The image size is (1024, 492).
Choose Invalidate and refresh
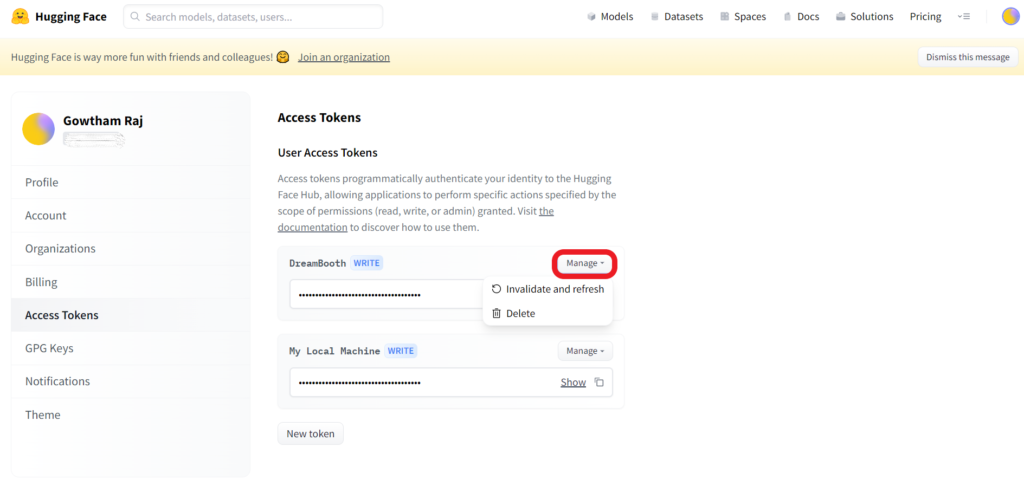[x=547, y=289]
